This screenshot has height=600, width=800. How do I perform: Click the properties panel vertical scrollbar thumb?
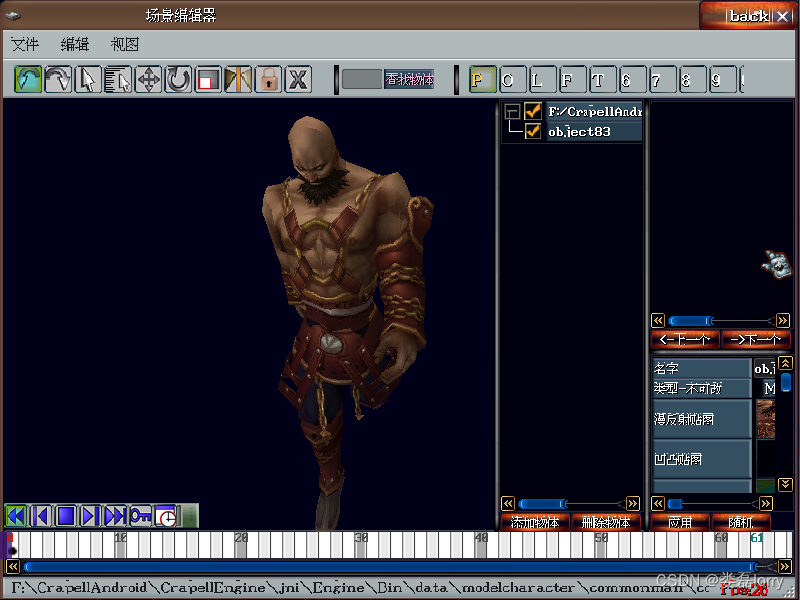[x=786, y=382]
